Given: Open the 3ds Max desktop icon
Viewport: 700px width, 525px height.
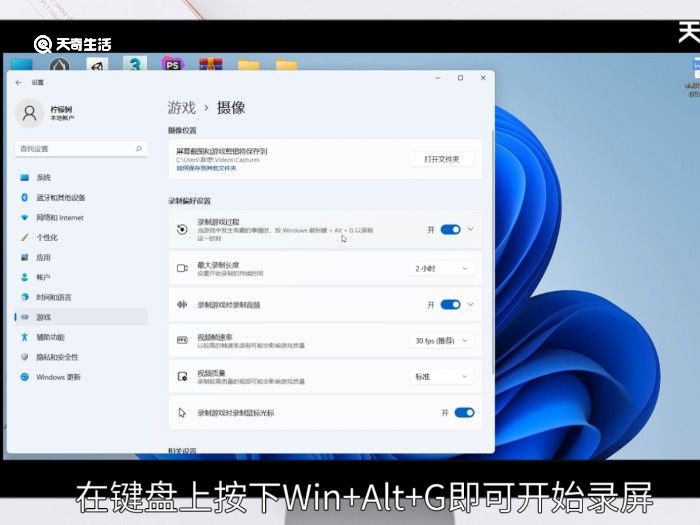Looking at the screenshot, I should point(135,64).
